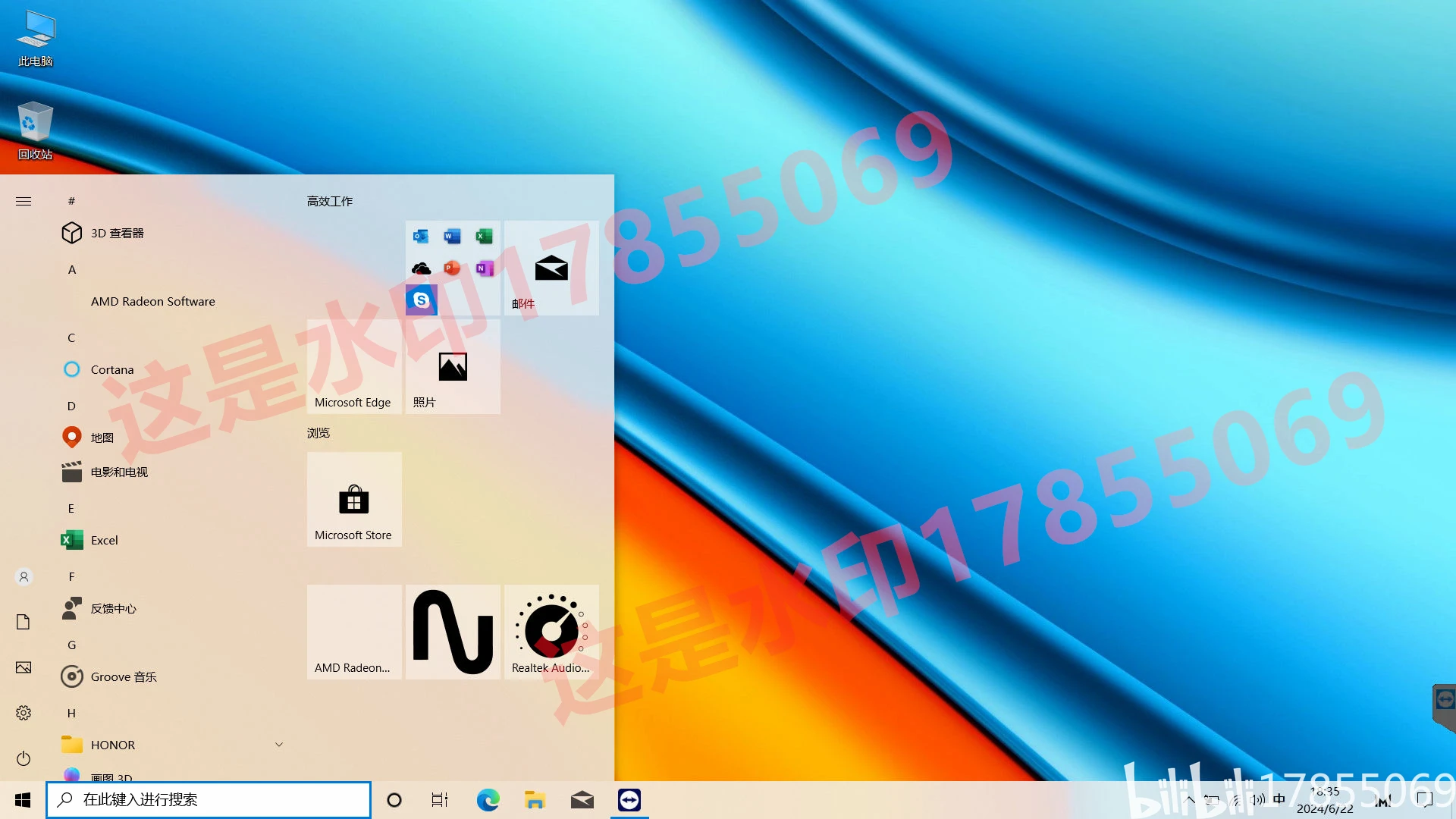
Task: Jump to letter index via # header
Action: pyautogui.click(x=71, y=201)
